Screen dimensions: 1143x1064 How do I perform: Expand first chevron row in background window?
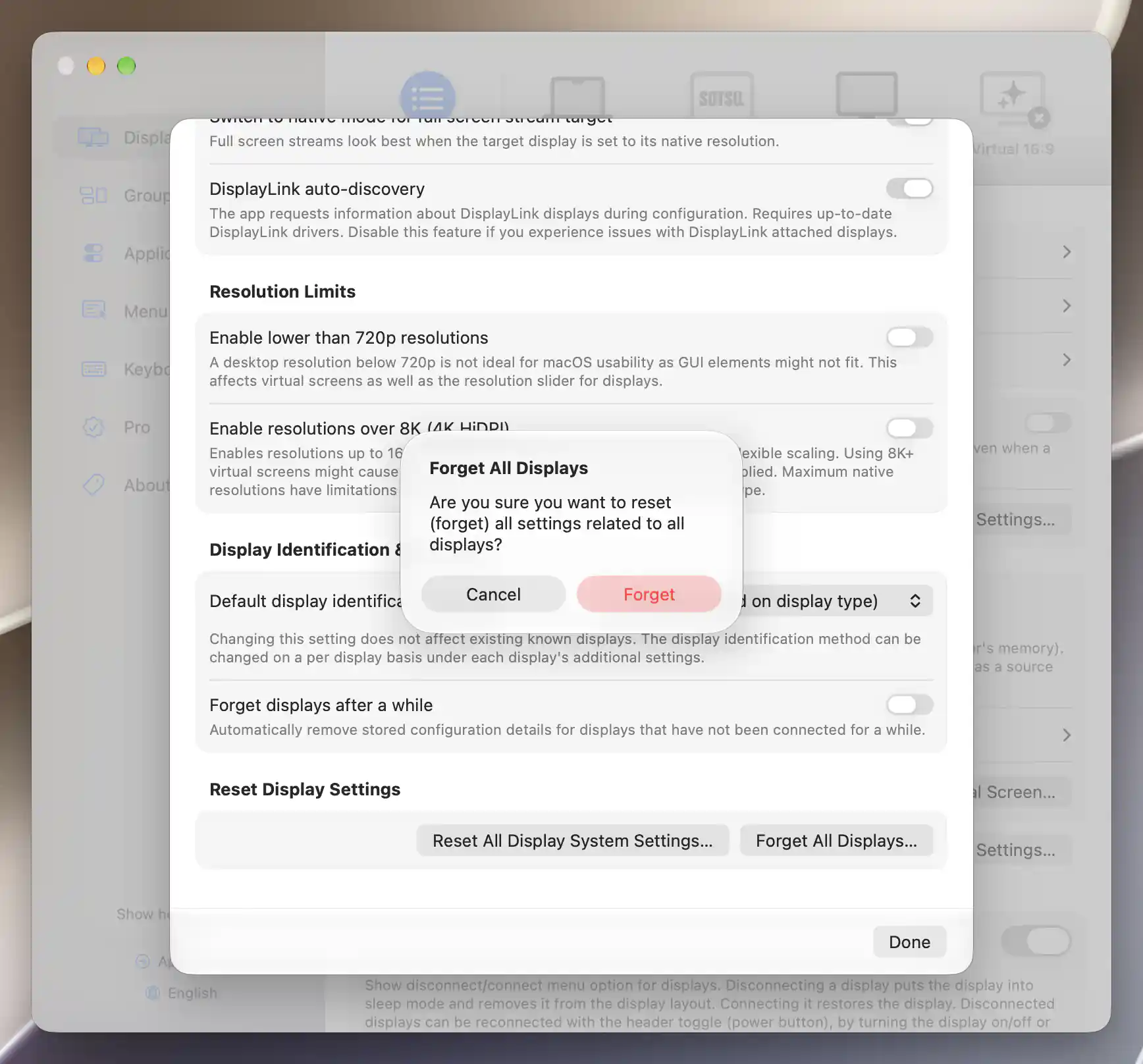(x=1067, y=252)
